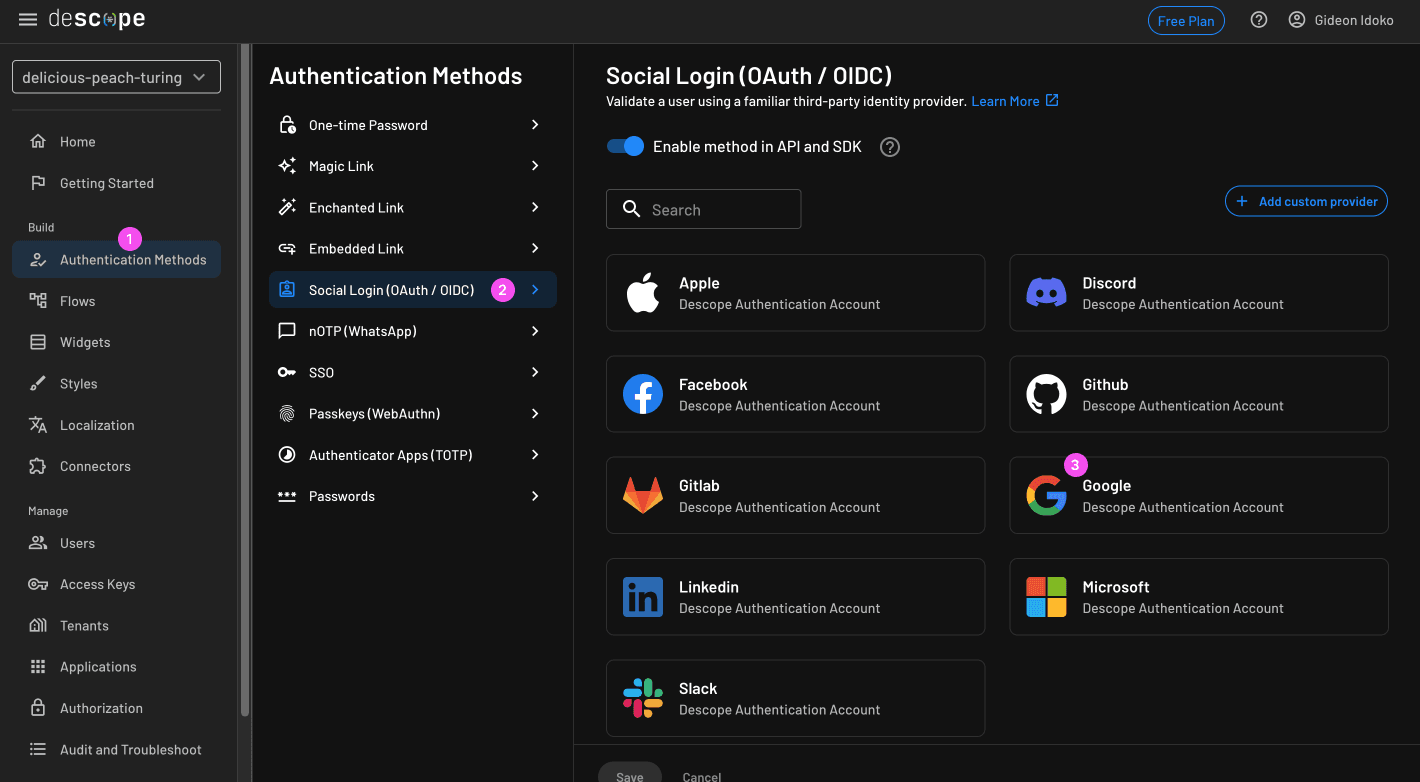Click the Audit and Troubleshoot list icon
Screen dimensions: 1420x782
(38, 749)
